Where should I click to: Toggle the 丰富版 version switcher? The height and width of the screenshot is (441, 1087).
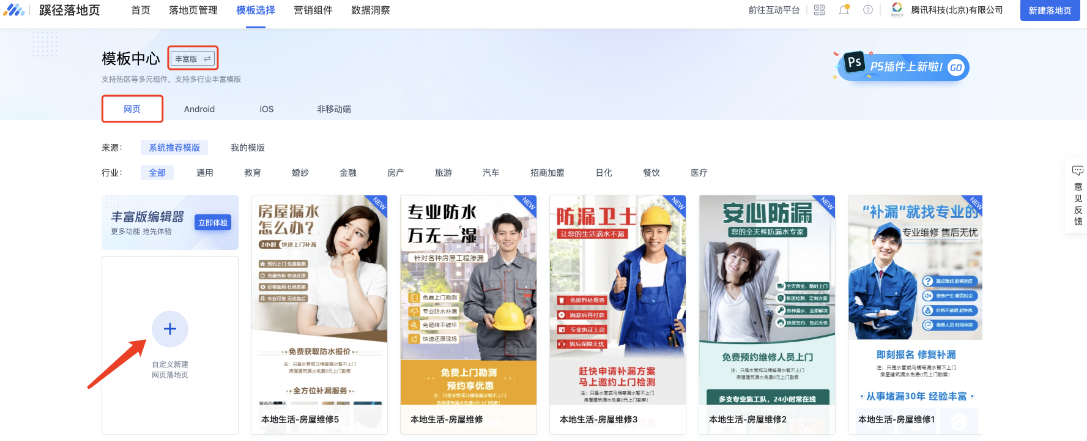pos(193,59)
